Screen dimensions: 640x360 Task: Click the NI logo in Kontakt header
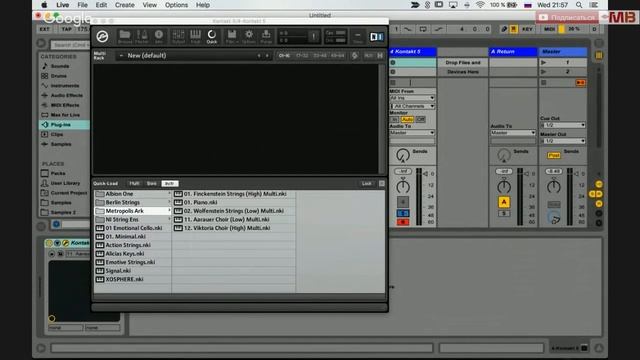point(376,37)
